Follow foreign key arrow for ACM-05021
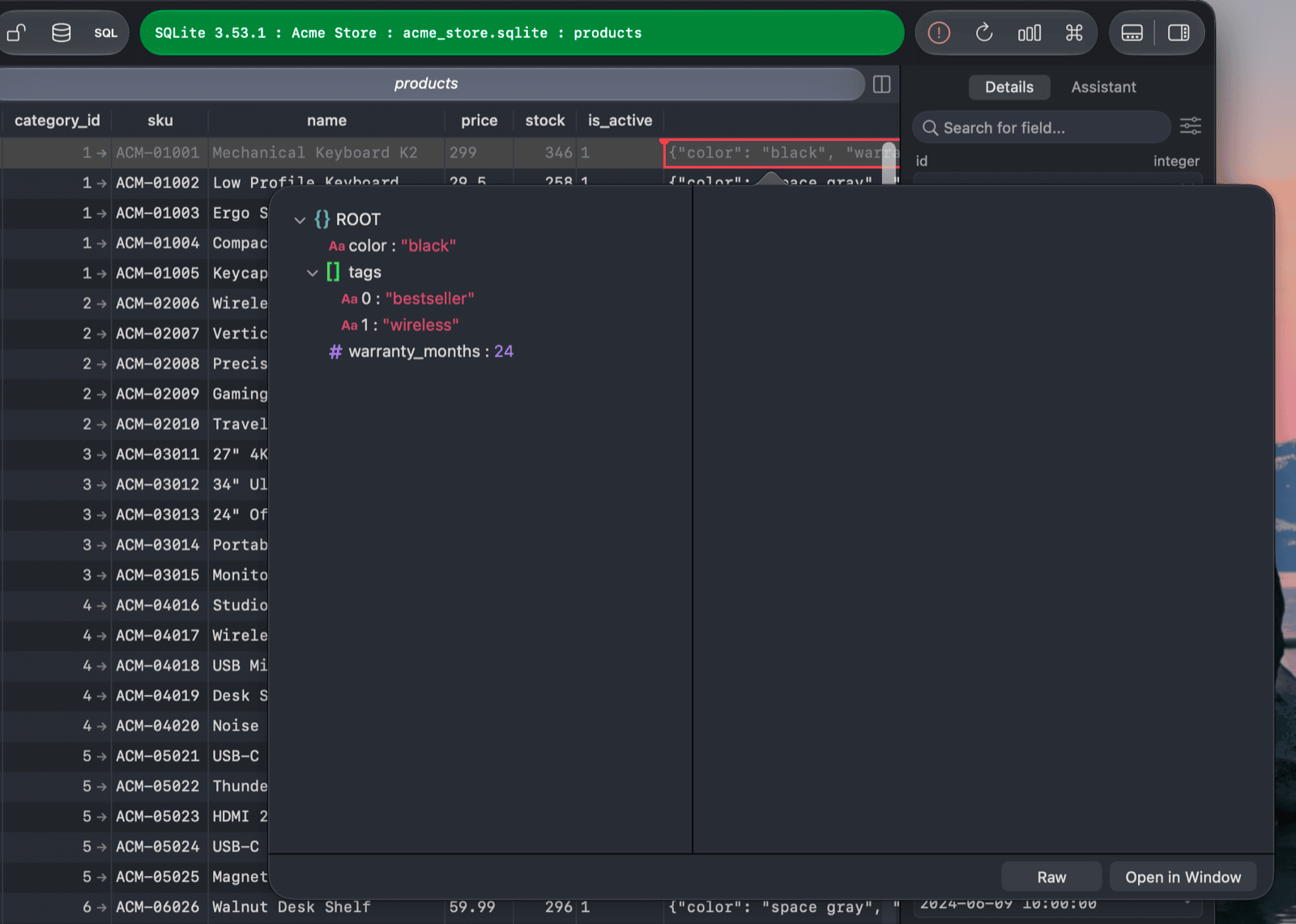Image resolution: width=1296 pixels, height=924 pixels. click(x=102, y=756)
